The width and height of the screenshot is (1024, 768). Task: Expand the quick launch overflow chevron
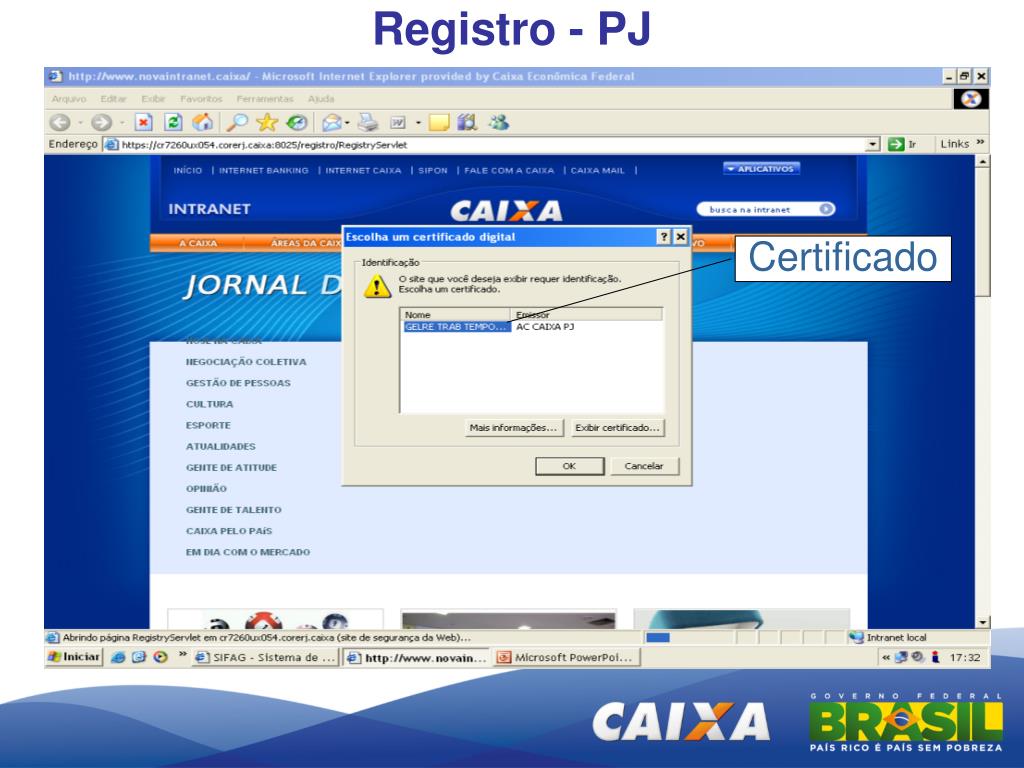click(x=182, y=654)
